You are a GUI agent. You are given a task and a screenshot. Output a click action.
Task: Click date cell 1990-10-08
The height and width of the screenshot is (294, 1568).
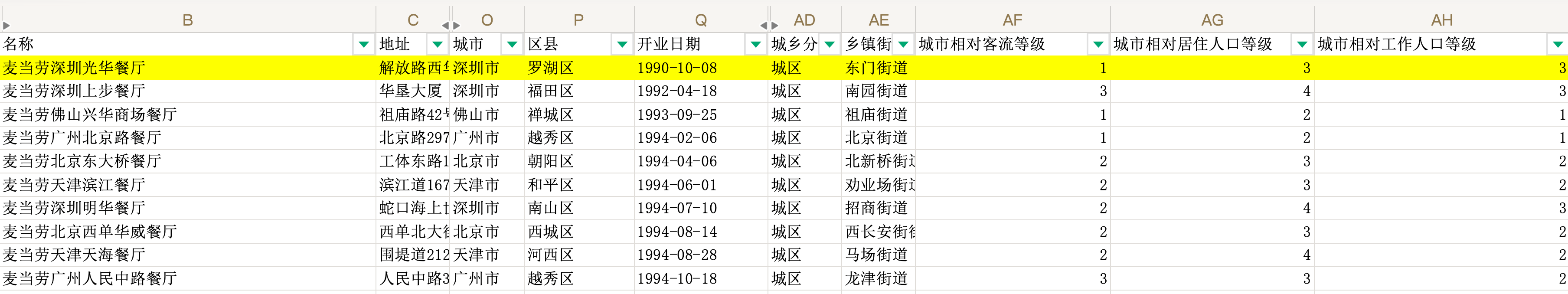701,68
